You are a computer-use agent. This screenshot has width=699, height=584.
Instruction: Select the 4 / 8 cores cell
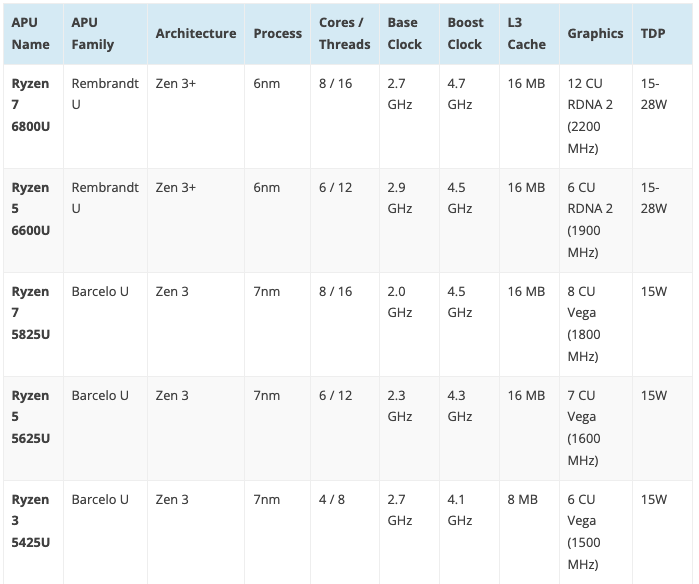tap(332, 499)
